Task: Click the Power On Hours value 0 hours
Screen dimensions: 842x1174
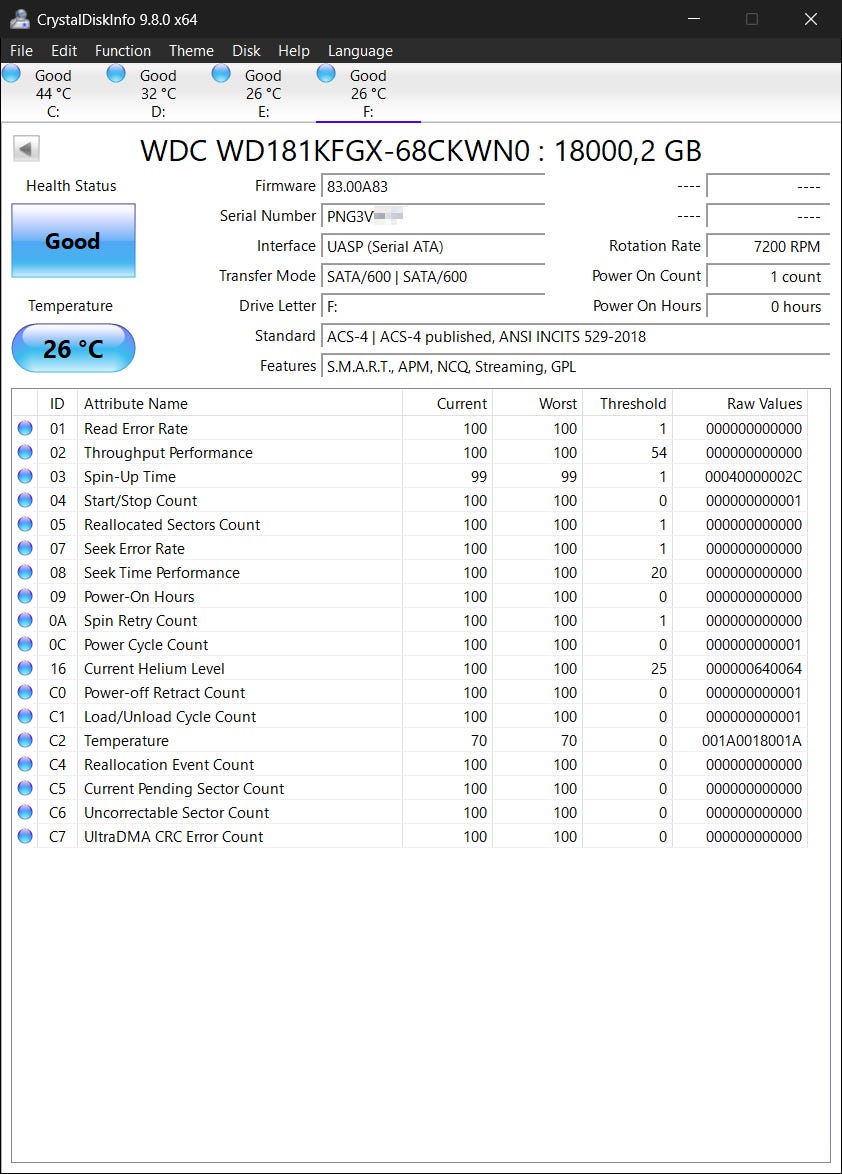Action: coord(768,306)
